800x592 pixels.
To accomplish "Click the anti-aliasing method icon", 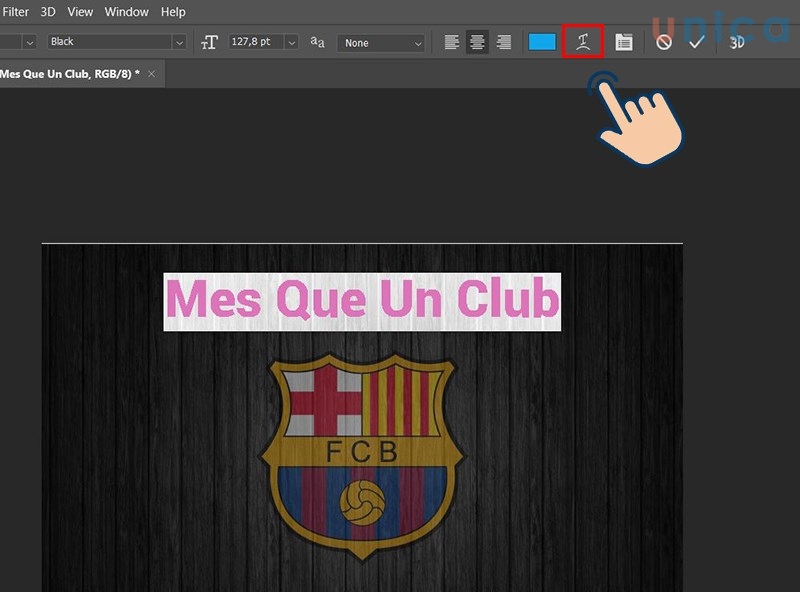I will [316, 43].
